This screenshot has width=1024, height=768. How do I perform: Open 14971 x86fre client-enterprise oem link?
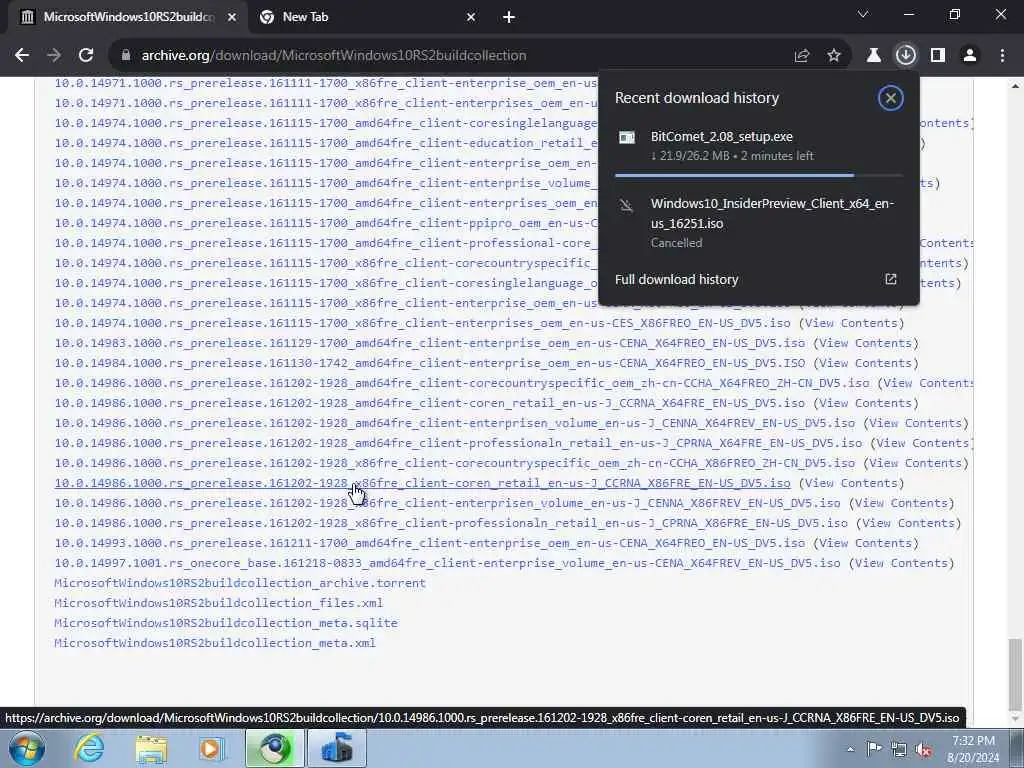click(326, 83)
